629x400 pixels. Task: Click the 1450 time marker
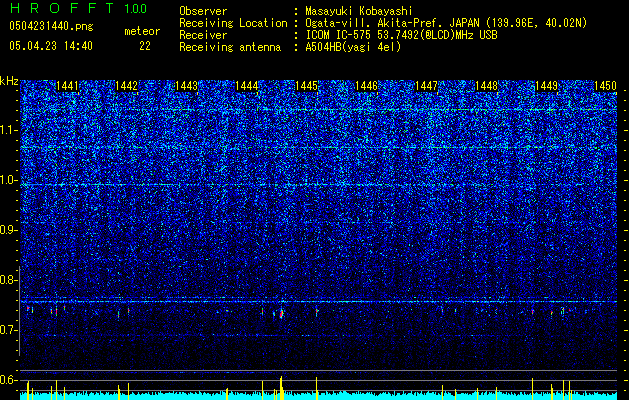(605, 86)
